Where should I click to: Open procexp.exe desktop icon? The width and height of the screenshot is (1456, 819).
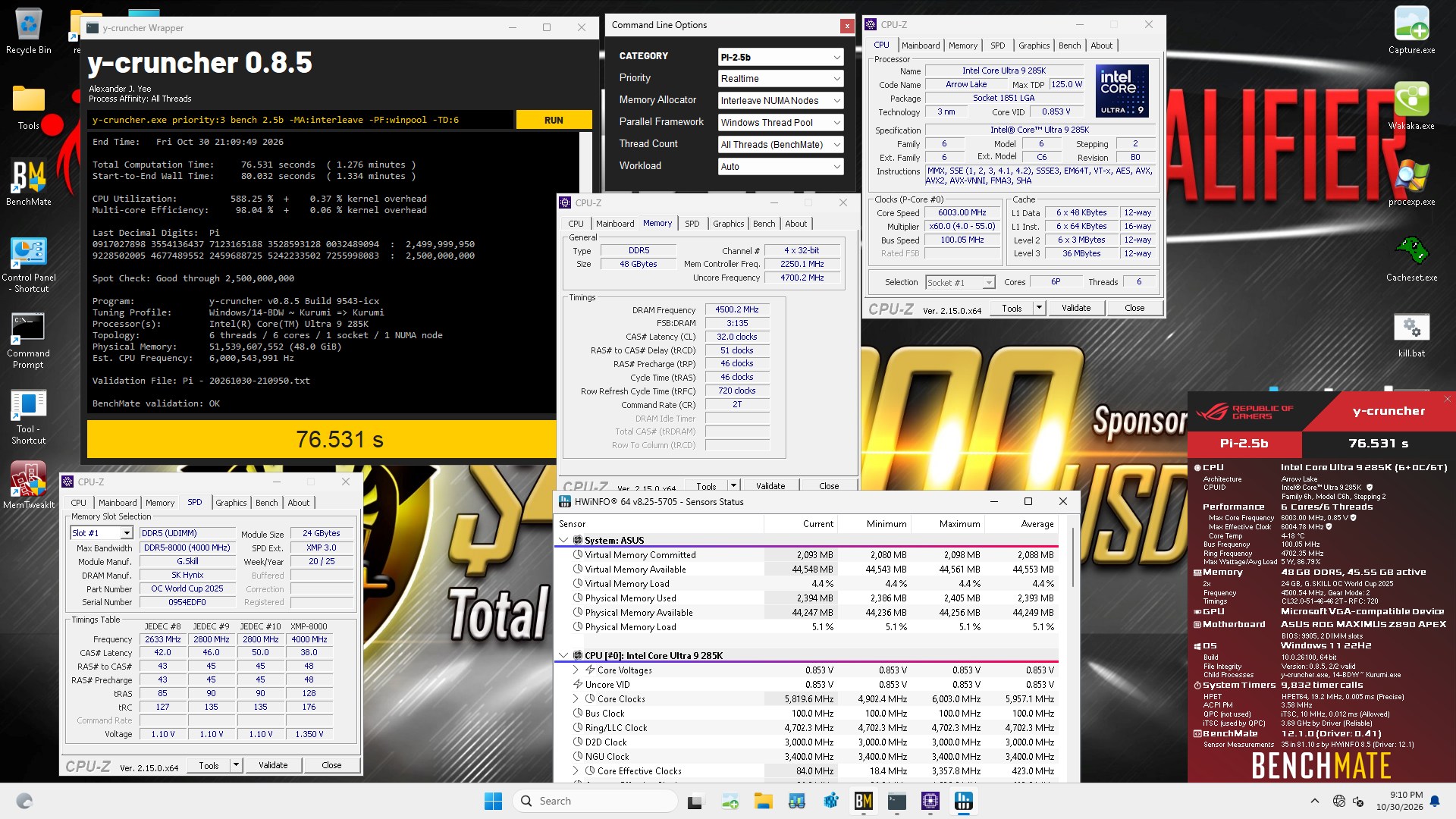(x=1411, y=182)
